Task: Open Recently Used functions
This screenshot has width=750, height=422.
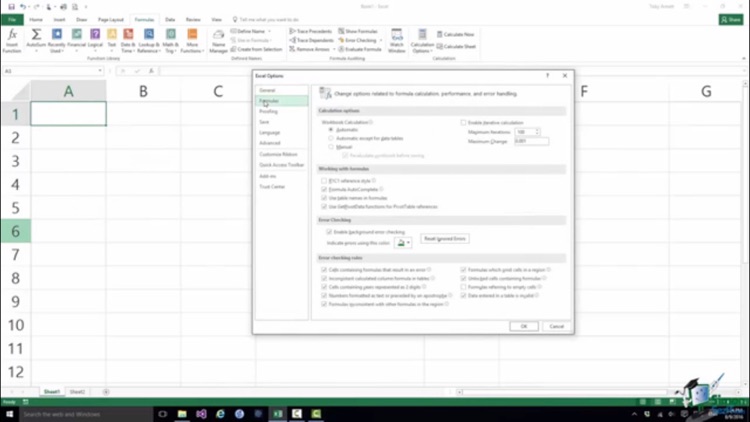Action: coord(56,41)
